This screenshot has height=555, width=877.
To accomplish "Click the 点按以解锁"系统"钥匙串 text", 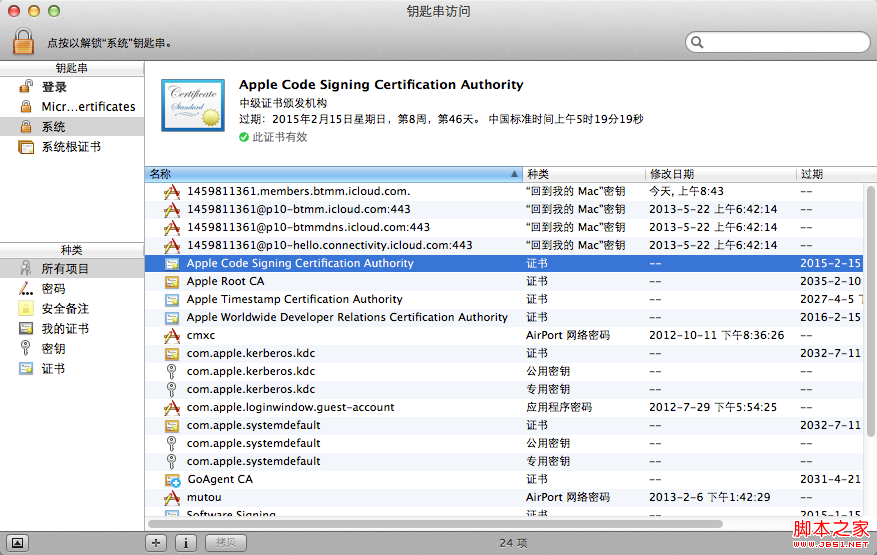I will [110, 43].
